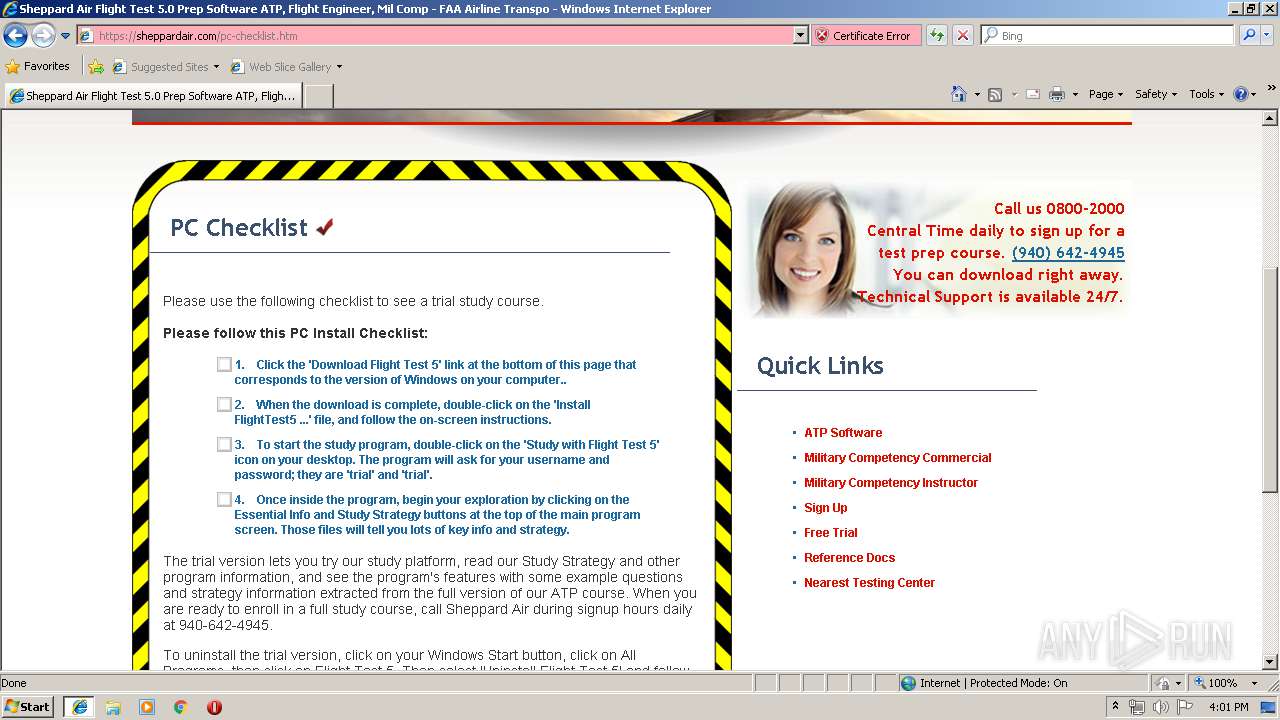Expand the address bar URL history dropdown
The height and width of the screenshot is (720, 1280).
(x=800, y=36)
